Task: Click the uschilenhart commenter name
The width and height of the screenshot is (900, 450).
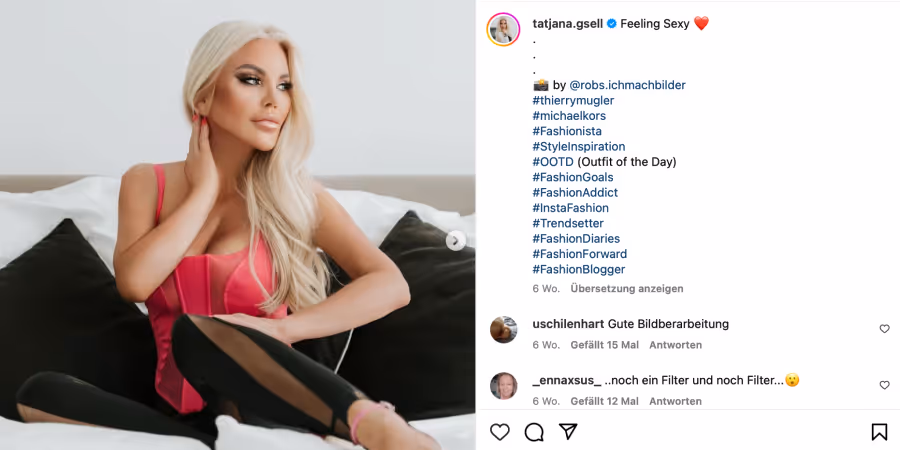Action: 568,324
